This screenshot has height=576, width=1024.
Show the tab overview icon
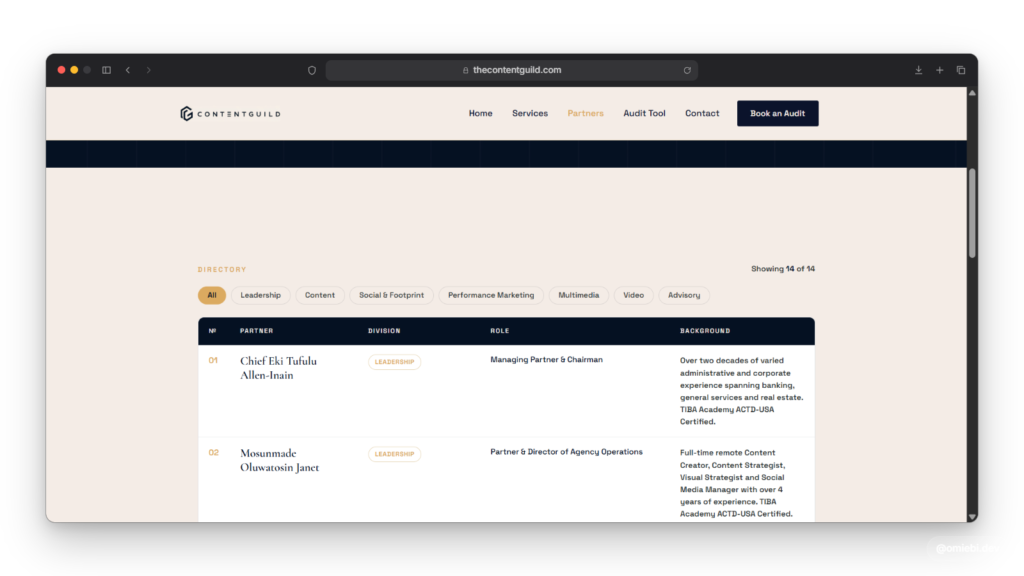(x=961, y=70)
